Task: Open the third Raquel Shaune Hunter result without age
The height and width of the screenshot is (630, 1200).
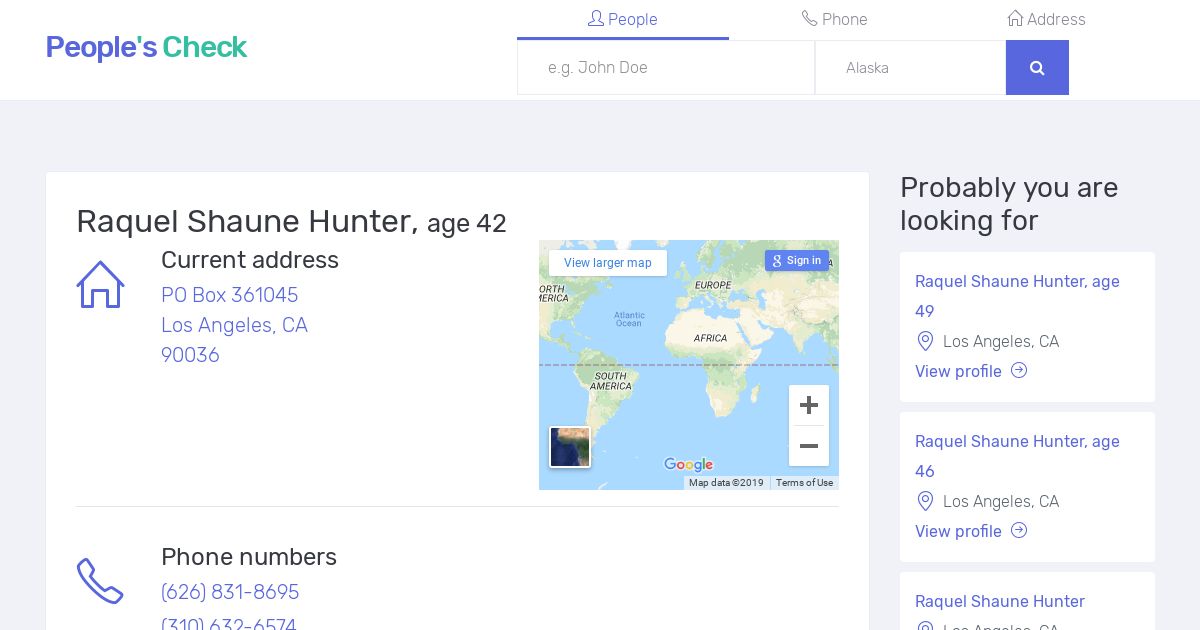Action: pyautogui.click(x=1000, y=601)
